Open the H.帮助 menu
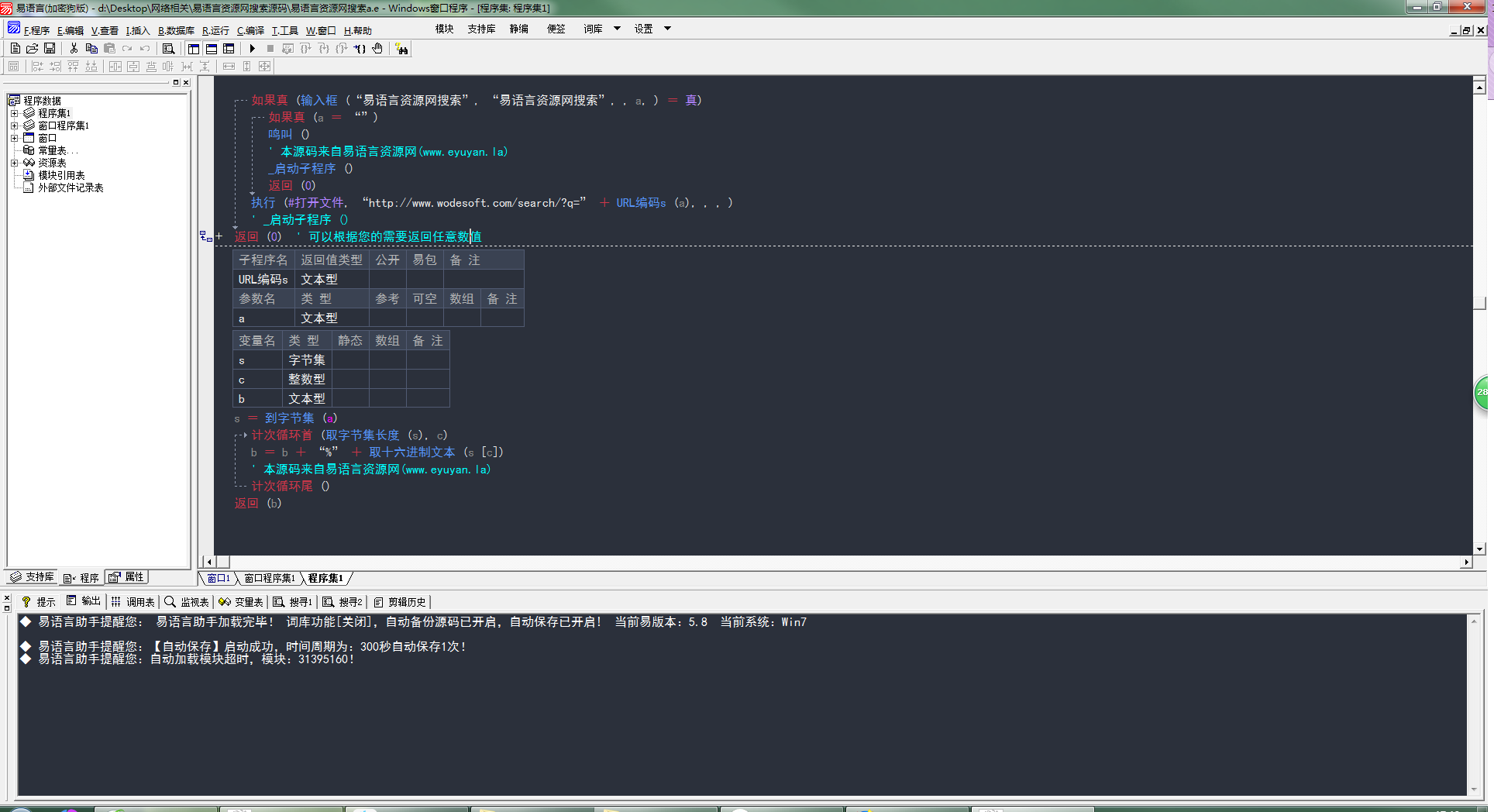Screen dimensions: 1494x812 tap(357, 30)
